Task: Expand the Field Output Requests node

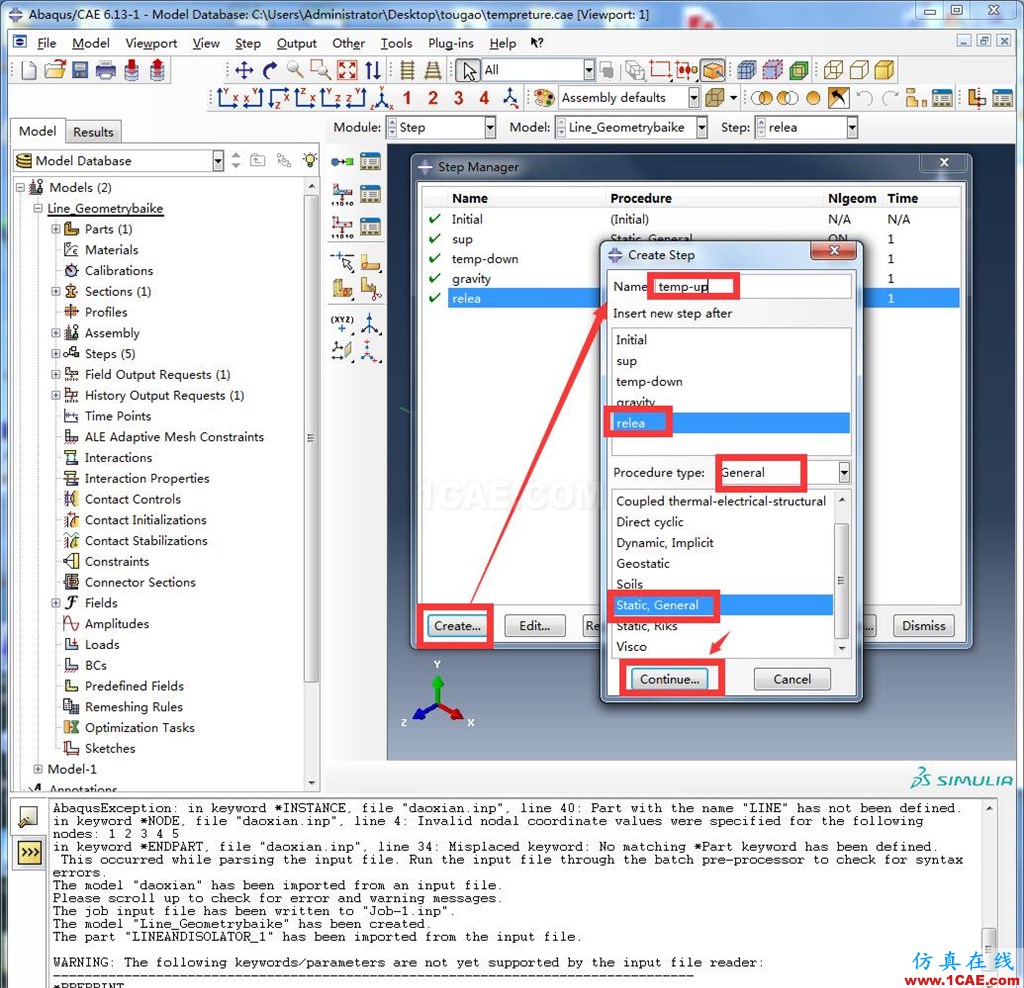Action: pyautogui.click(x=56, y=375)
